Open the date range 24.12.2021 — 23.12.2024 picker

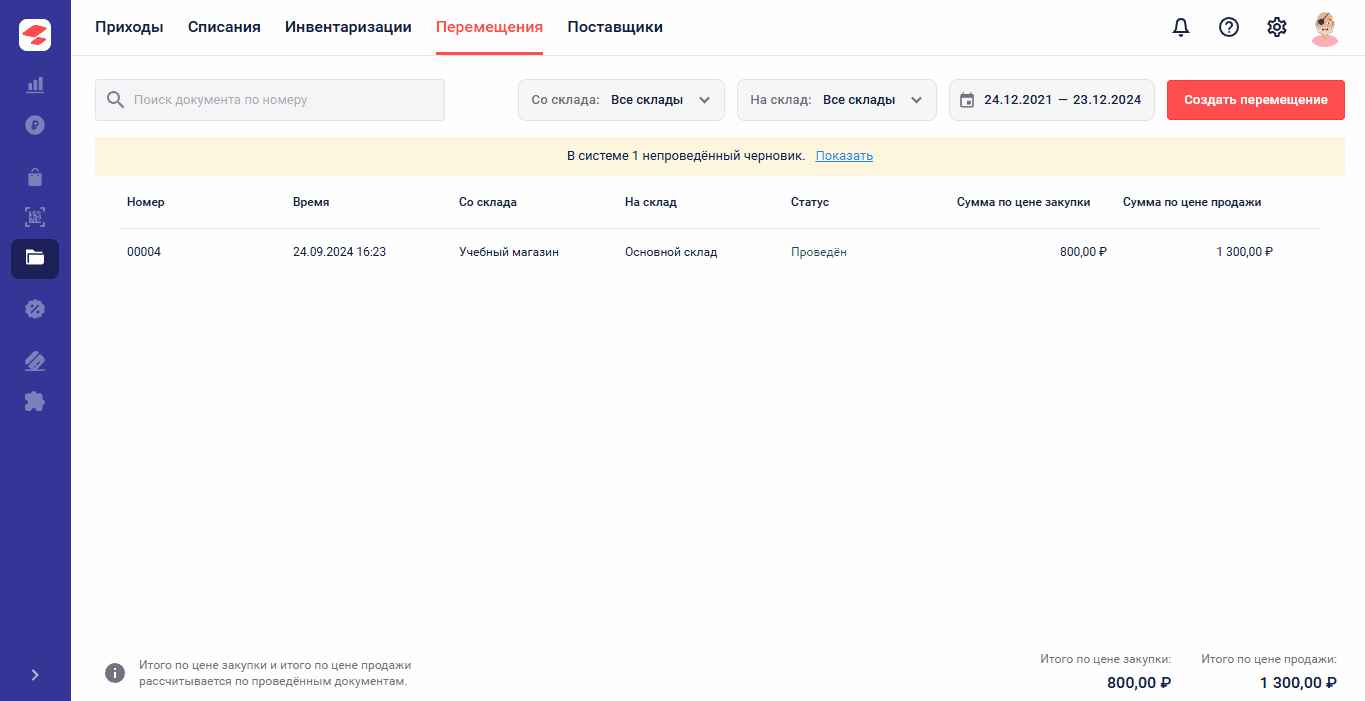(1052, 100)
